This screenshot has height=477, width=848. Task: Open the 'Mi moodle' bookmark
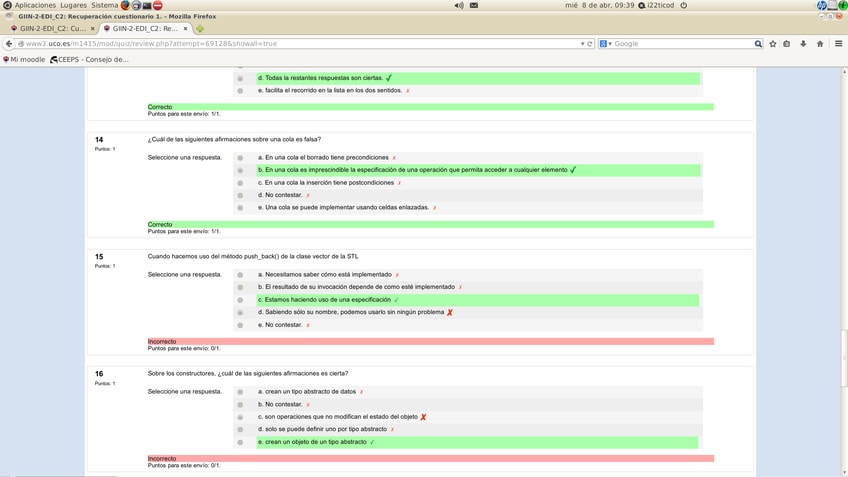pyautogui.click(x=25, y=60)
